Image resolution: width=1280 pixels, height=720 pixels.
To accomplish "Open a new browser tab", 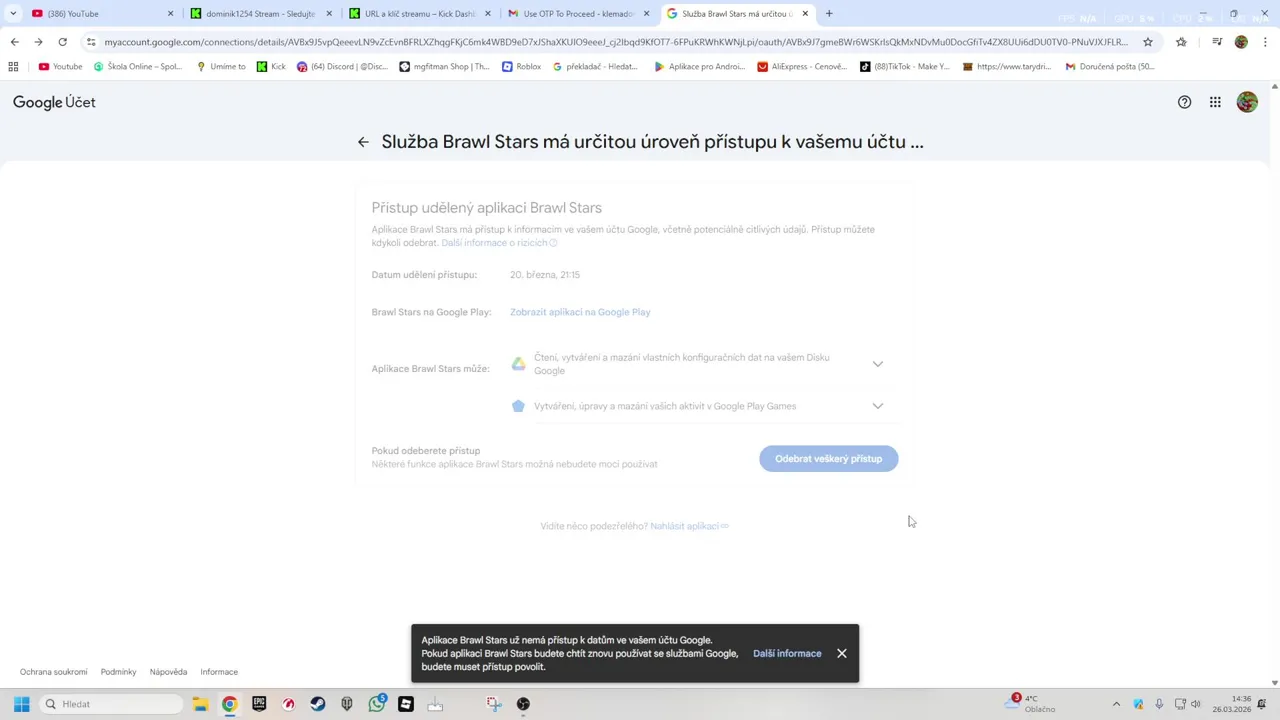I will click(x=829, y=14).
